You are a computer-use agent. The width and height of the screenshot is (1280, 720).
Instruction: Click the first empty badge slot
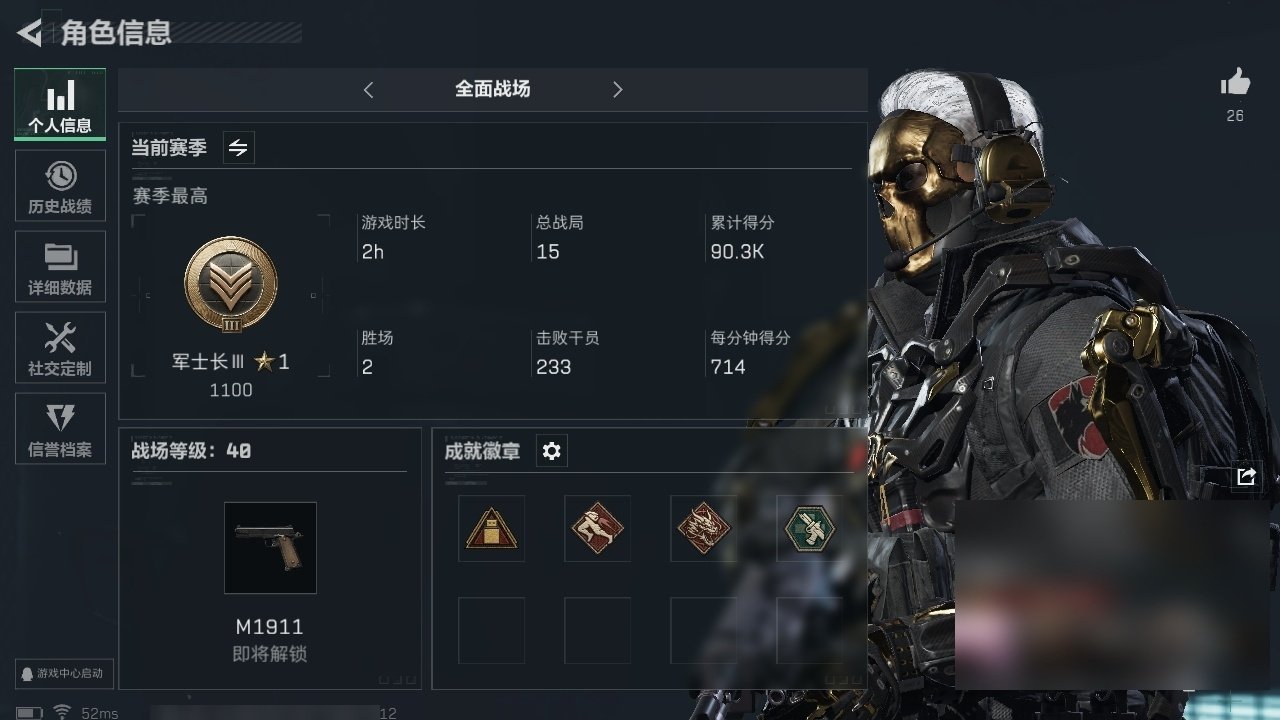[x=491, y=630]
